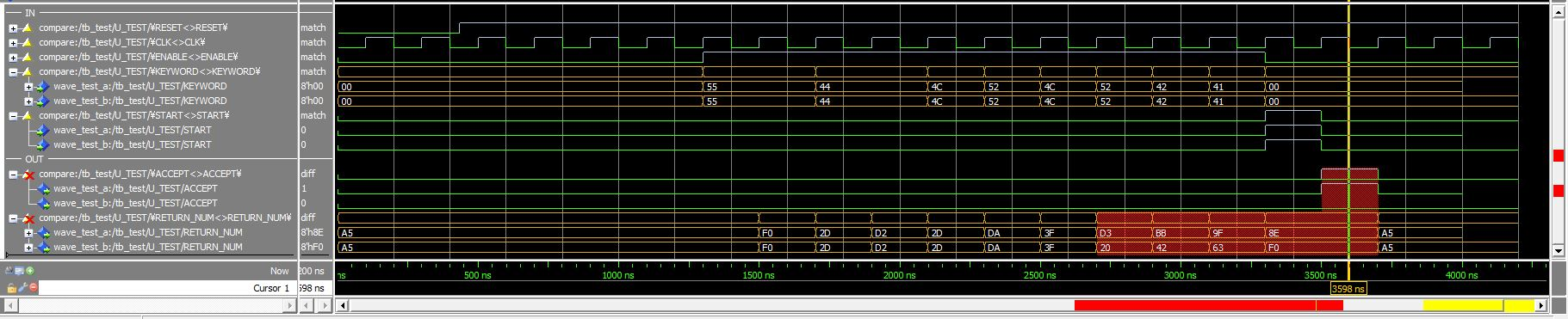This screenshot has height=319, width=1568.
Task: Collapse the compare ACCEPT signal group
Action: tap(13, 175)
